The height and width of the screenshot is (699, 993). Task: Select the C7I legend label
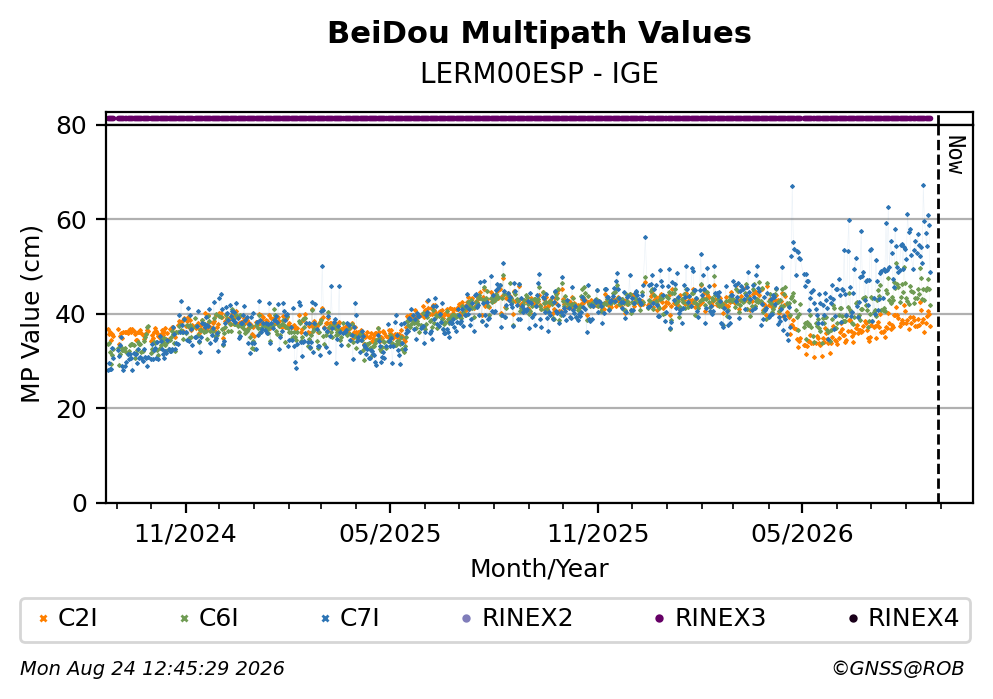360,618
